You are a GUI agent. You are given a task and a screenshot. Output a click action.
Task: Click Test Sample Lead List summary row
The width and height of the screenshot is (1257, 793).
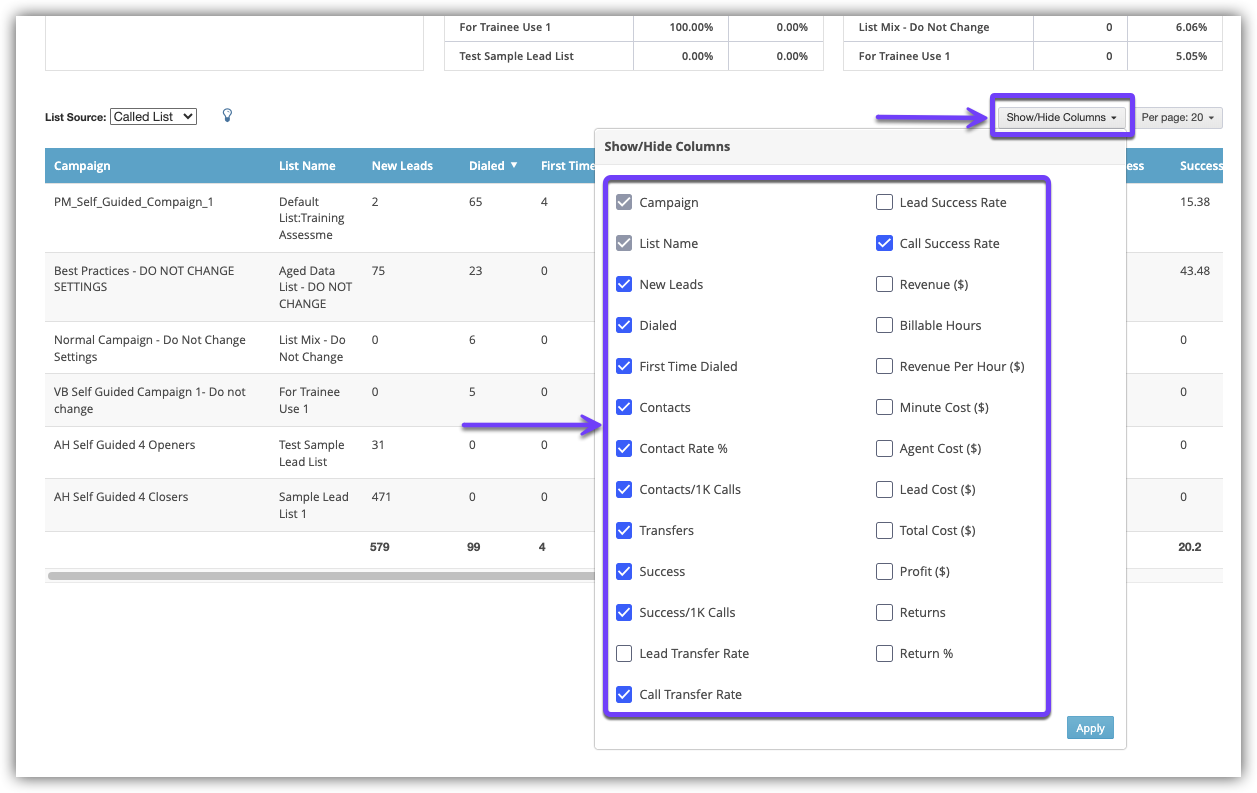tap(634, 56)
